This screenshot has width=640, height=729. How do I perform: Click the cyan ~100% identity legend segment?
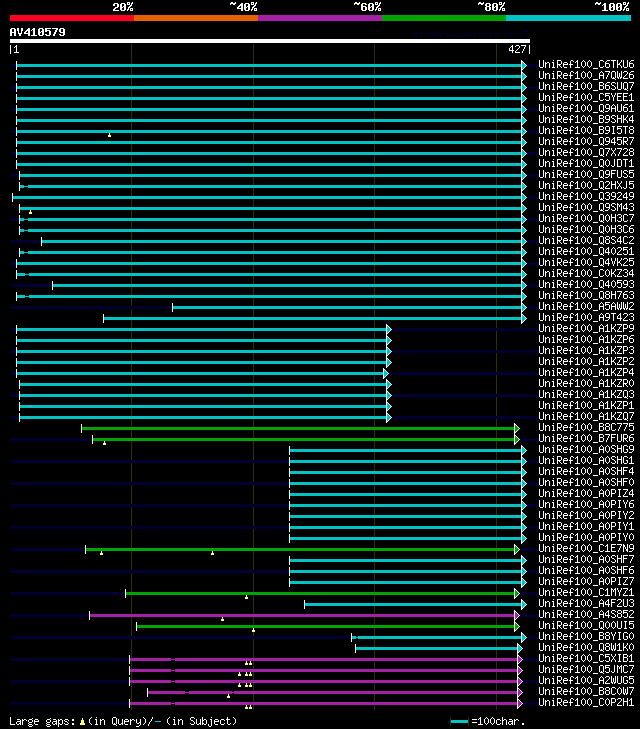pos(568,18)
